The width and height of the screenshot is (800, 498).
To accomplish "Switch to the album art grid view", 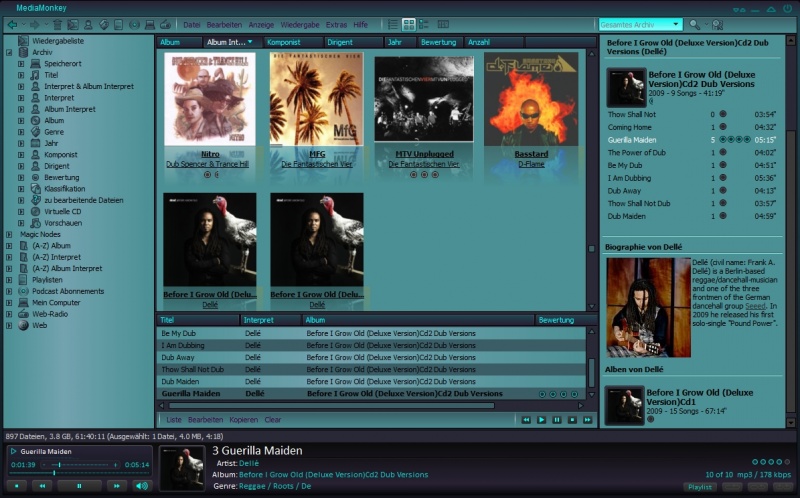I will click(x=409, y=24).
